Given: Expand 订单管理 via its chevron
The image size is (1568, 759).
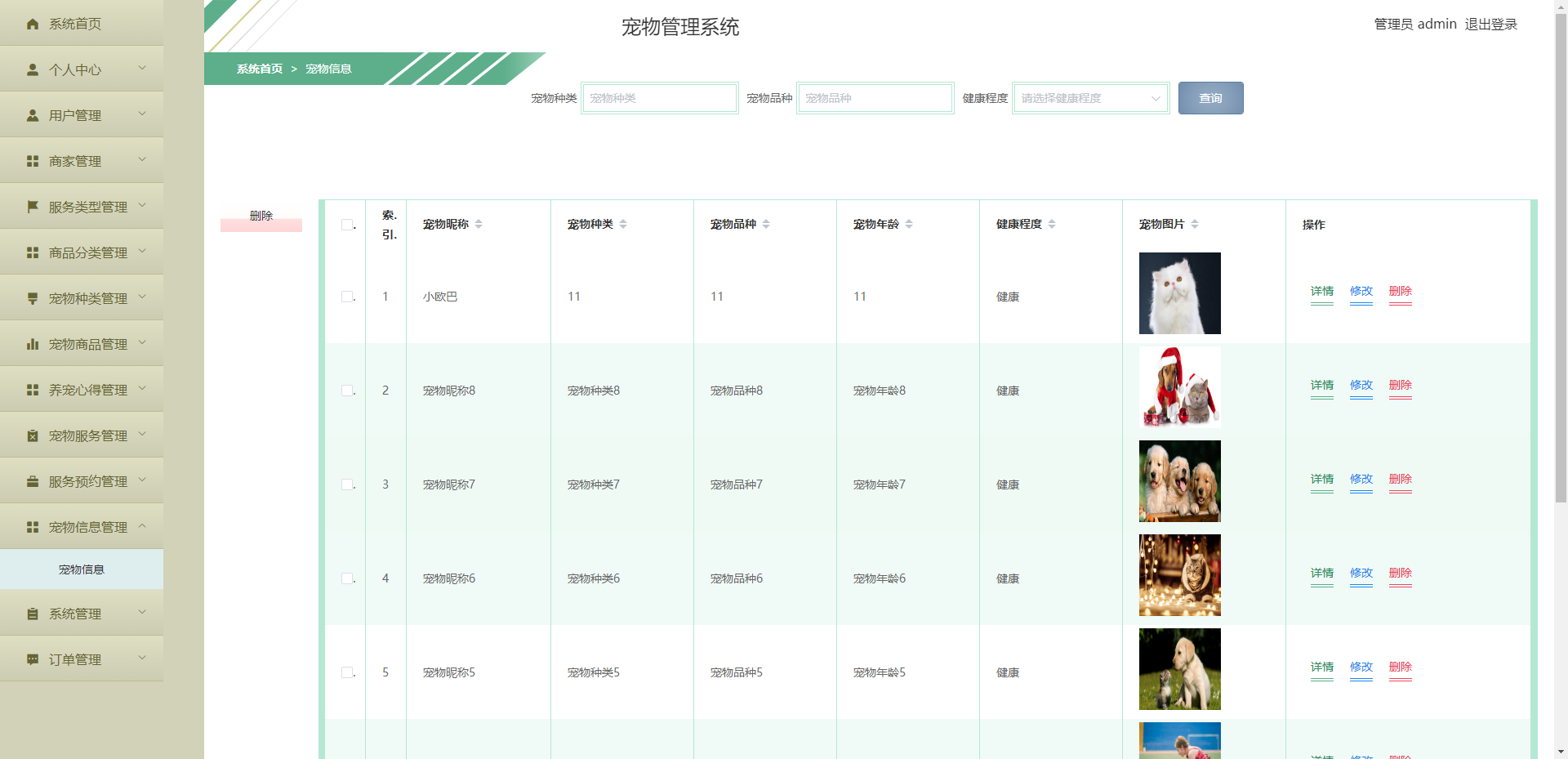Looking at the screenshot, I should pyautogui.click(x=142, y=658).
